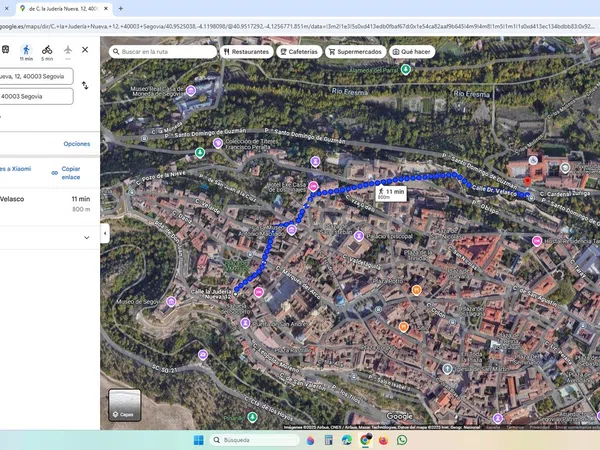Open the Qué hacer filter
600x450 pixels.
412,52
